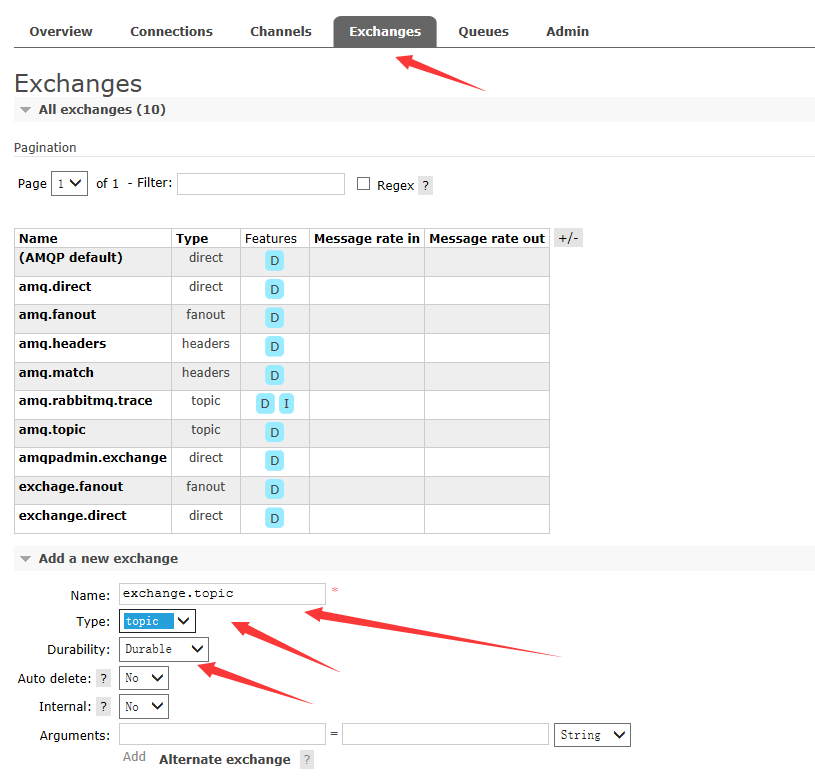Collapse the All exchanges section
The image size is (815, 778).
(102, 110)
